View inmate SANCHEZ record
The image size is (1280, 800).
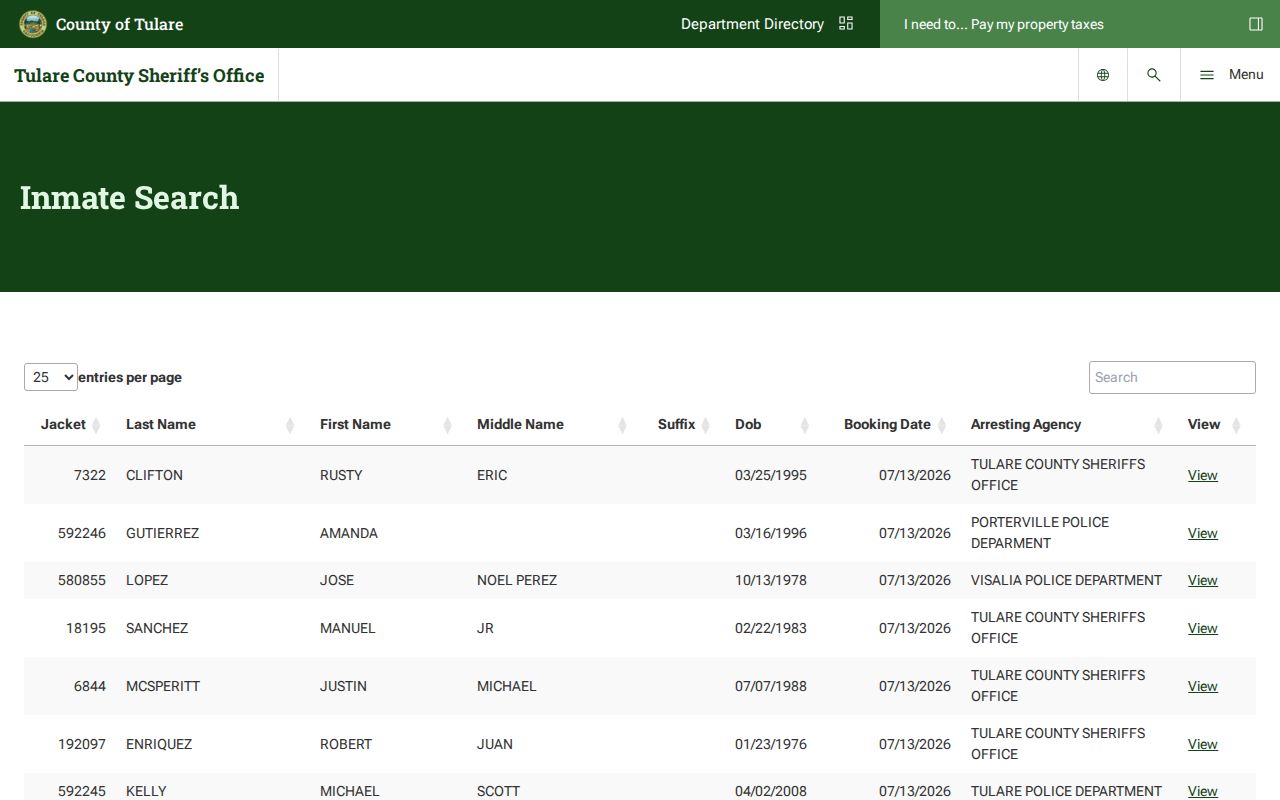[1202, 628]
